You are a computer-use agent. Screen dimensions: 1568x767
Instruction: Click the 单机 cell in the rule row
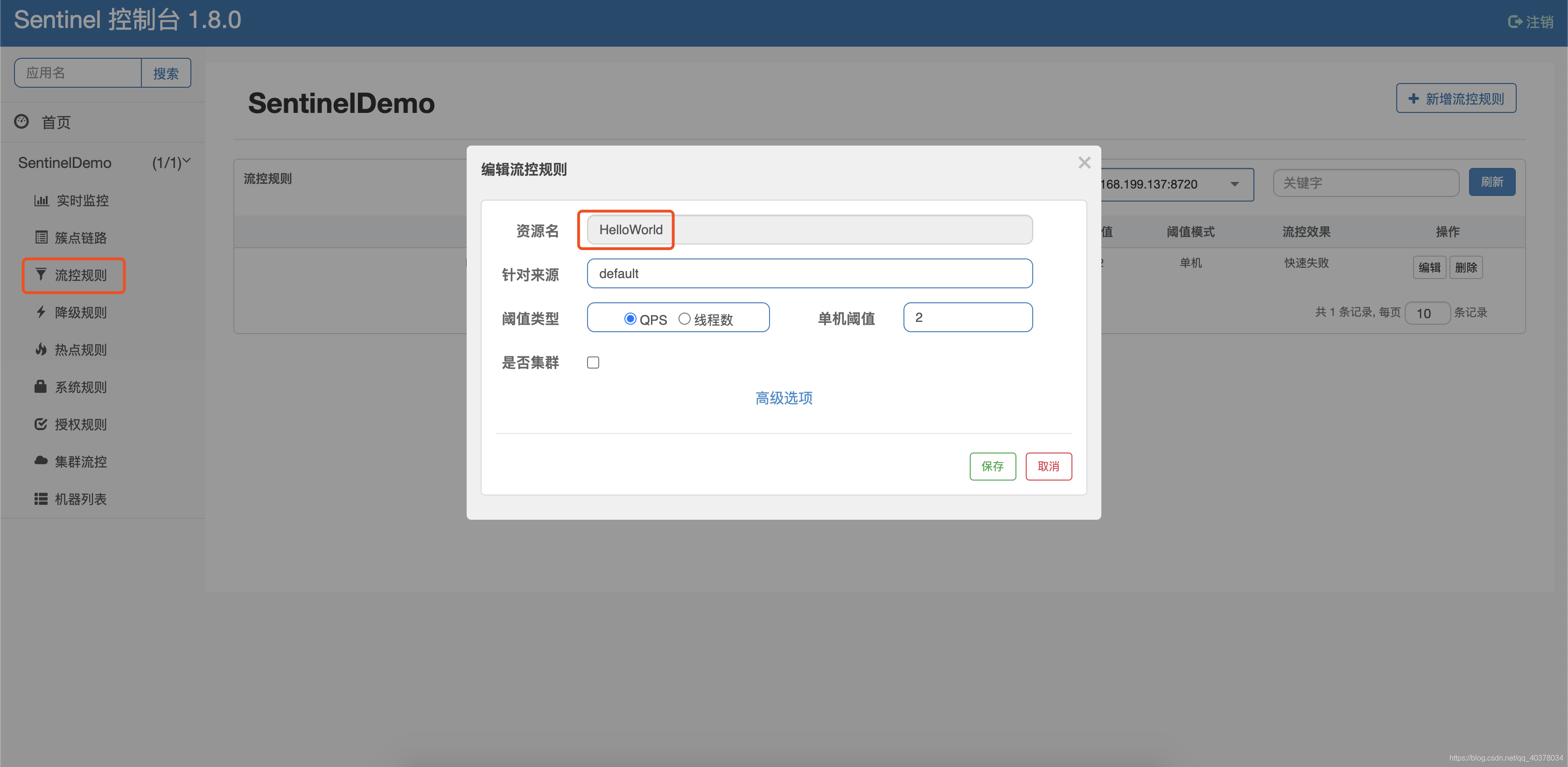point(1190,262)
